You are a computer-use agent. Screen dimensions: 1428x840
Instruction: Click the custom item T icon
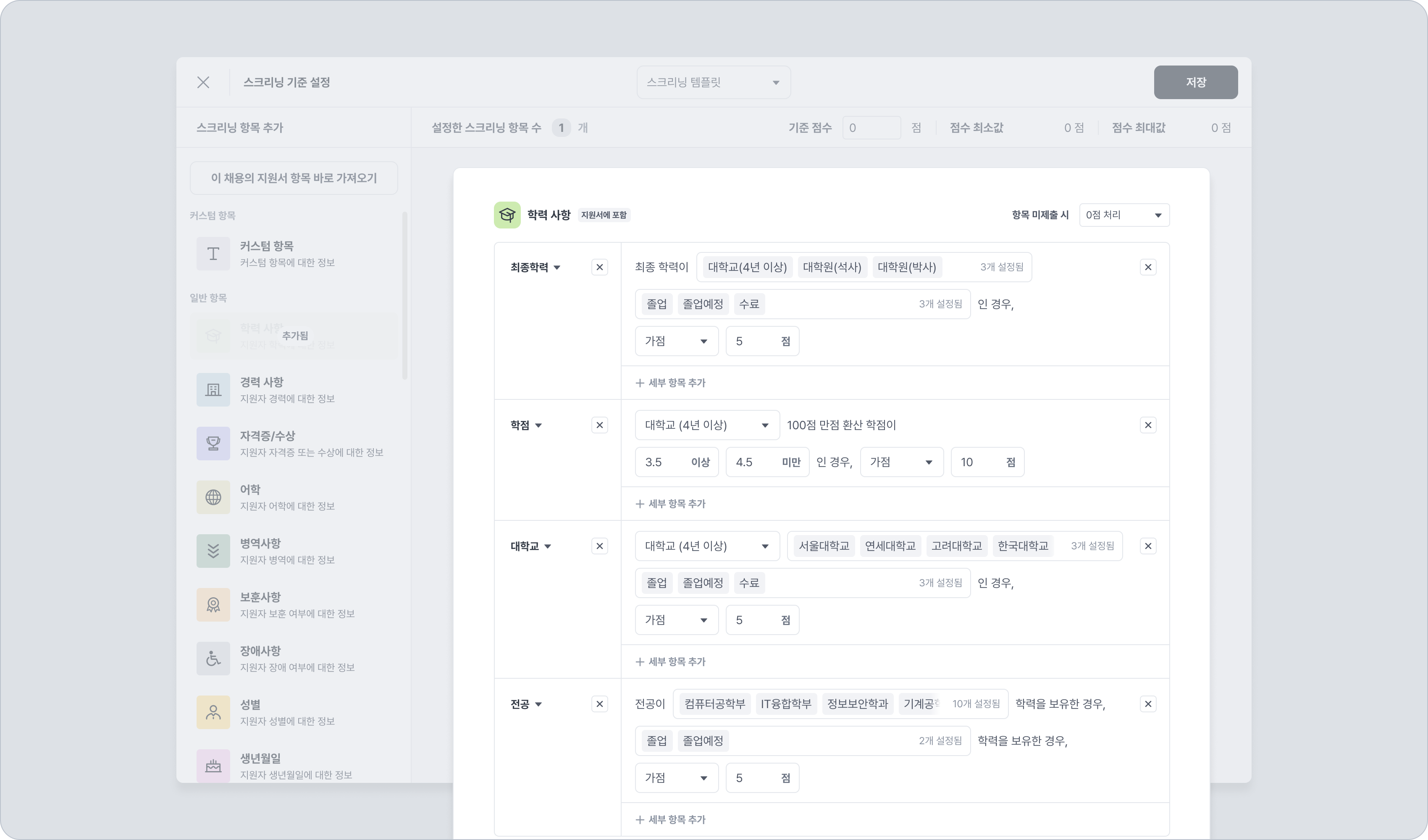click(x=213, y=253)
